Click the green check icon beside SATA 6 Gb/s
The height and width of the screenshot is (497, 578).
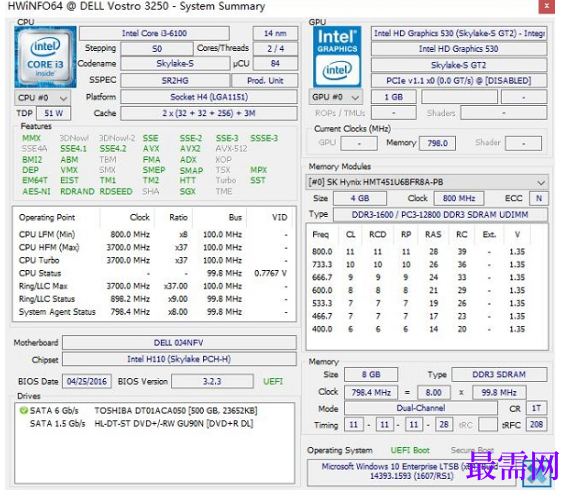[x=24, y=410]
